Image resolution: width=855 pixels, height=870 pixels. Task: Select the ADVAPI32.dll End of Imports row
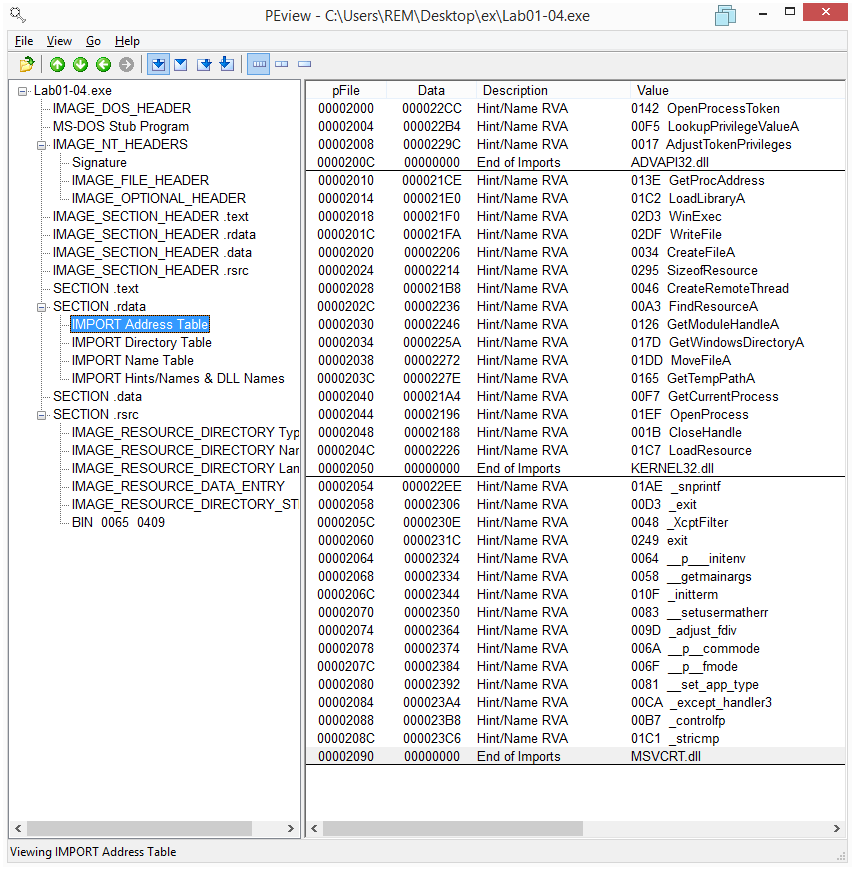pyautogui.click(x=575, y=163)
